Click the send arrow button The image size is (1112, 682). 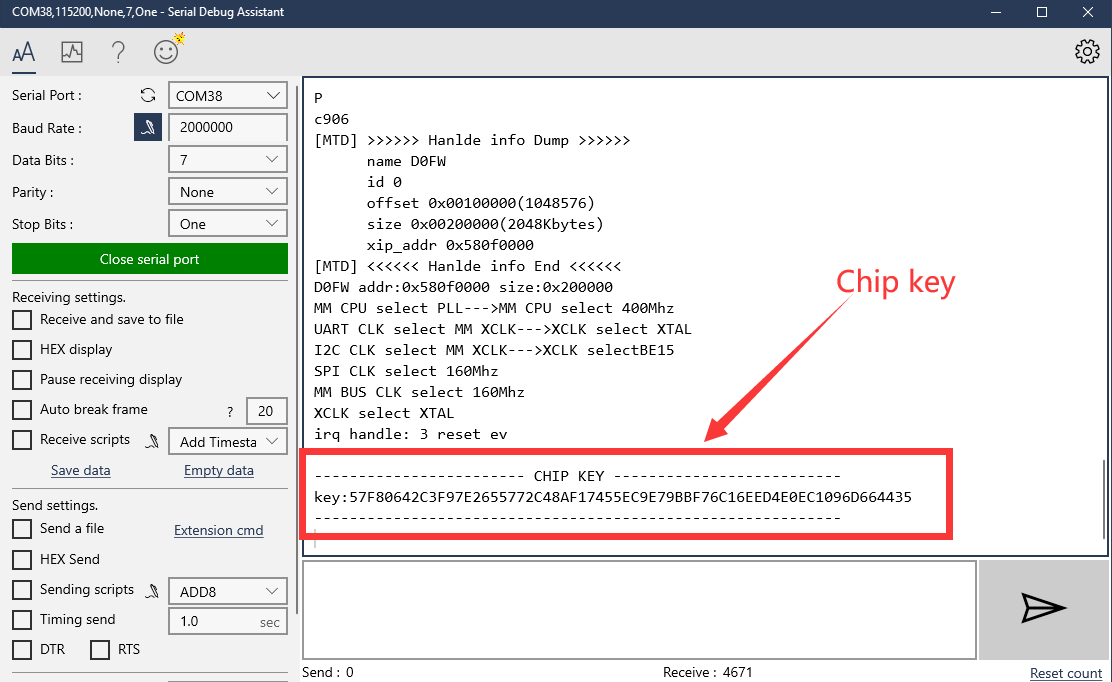pos(1043,609)
